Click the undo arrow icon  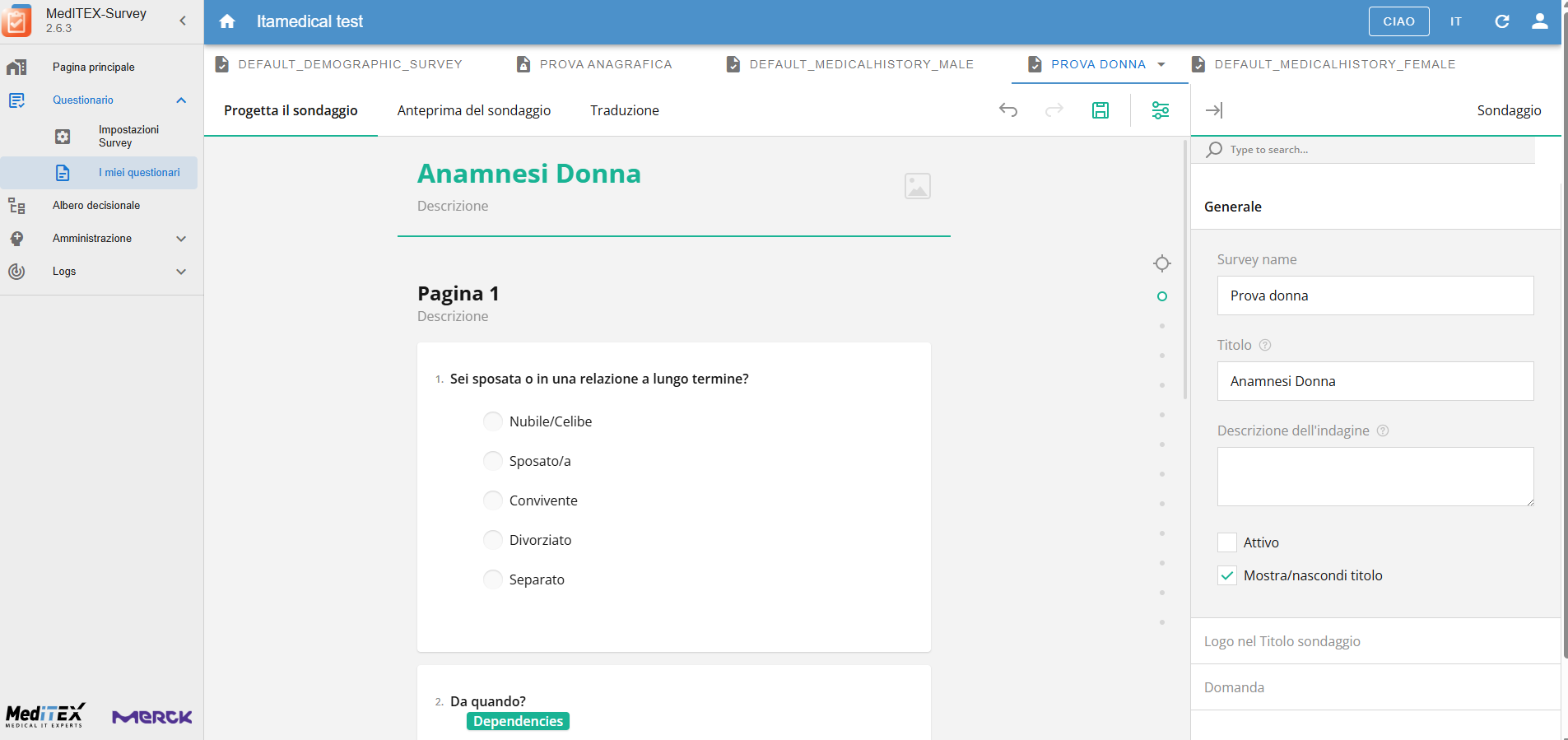pos(1008,110)
